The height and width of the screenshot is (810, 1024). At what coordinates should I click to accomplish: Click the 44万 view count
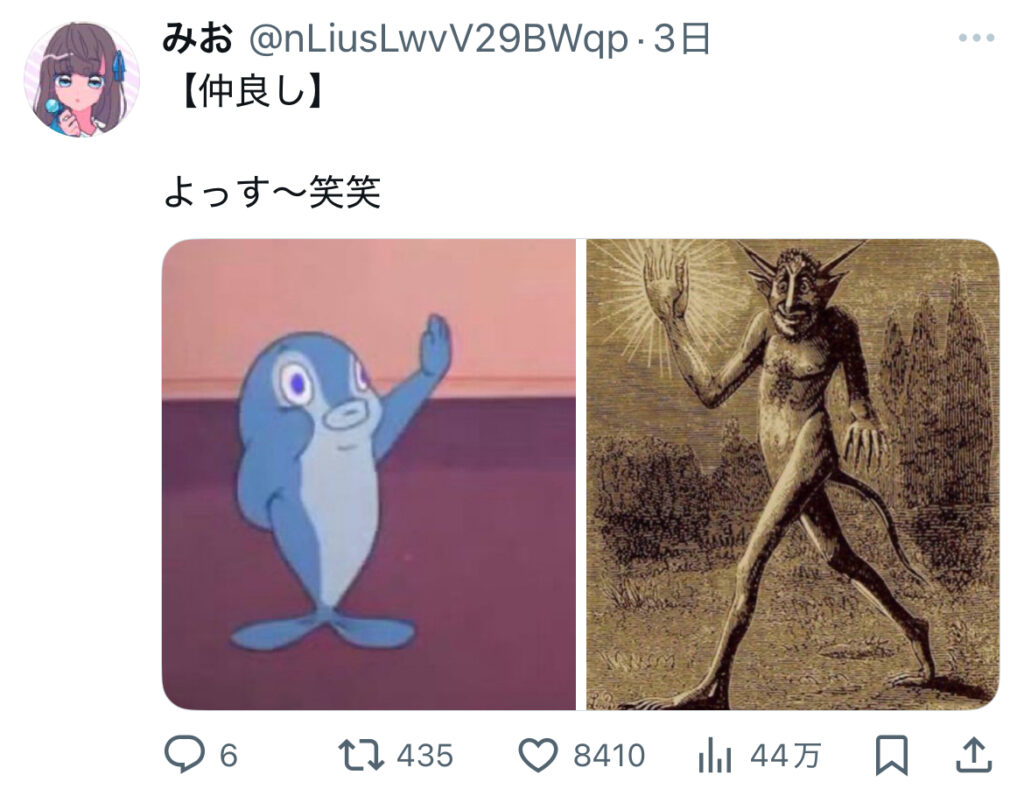tap(785, 756)
